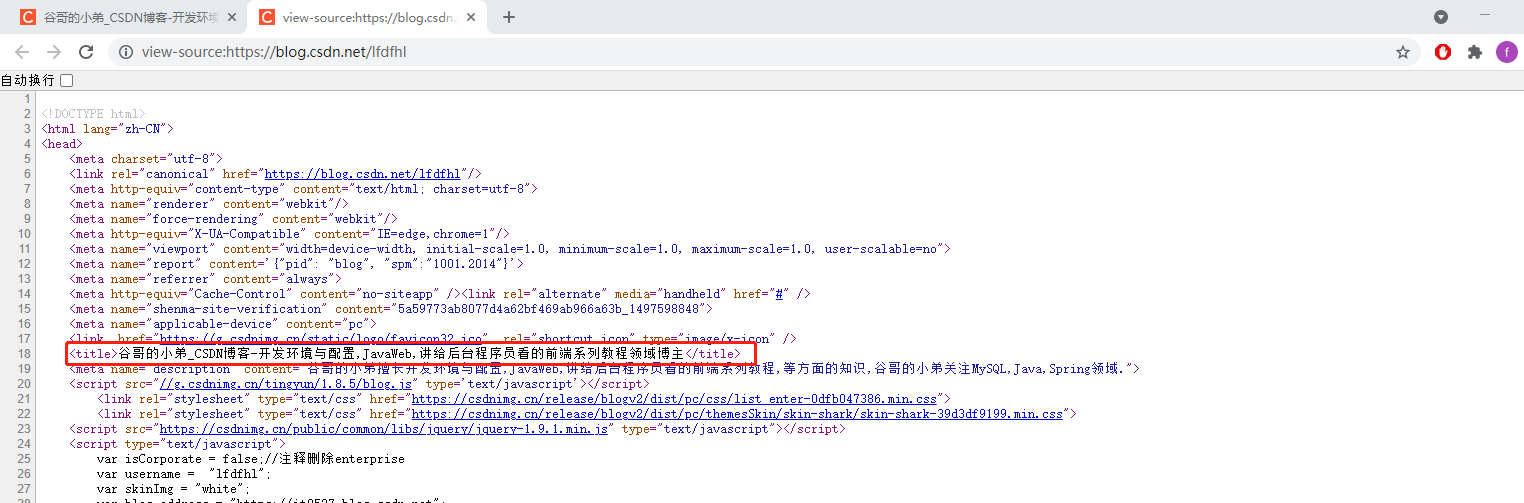Open the jquery-1.9.1.min.js script link
Screen dimensions: 1524x503
pyautogui.click(x=383, y=429)
